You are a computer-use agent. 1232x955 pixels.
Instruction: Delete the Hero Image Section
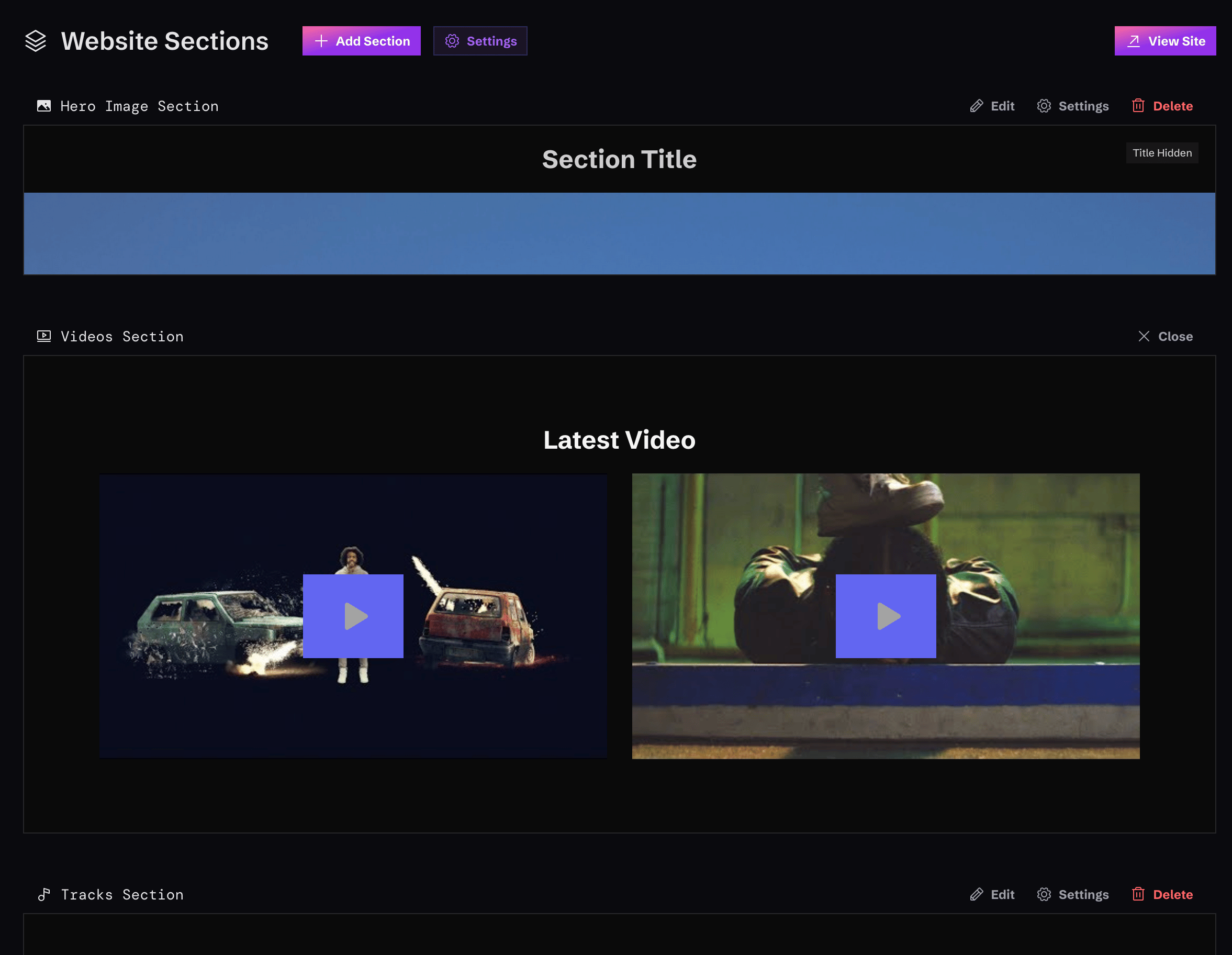tap(1162, 106)
